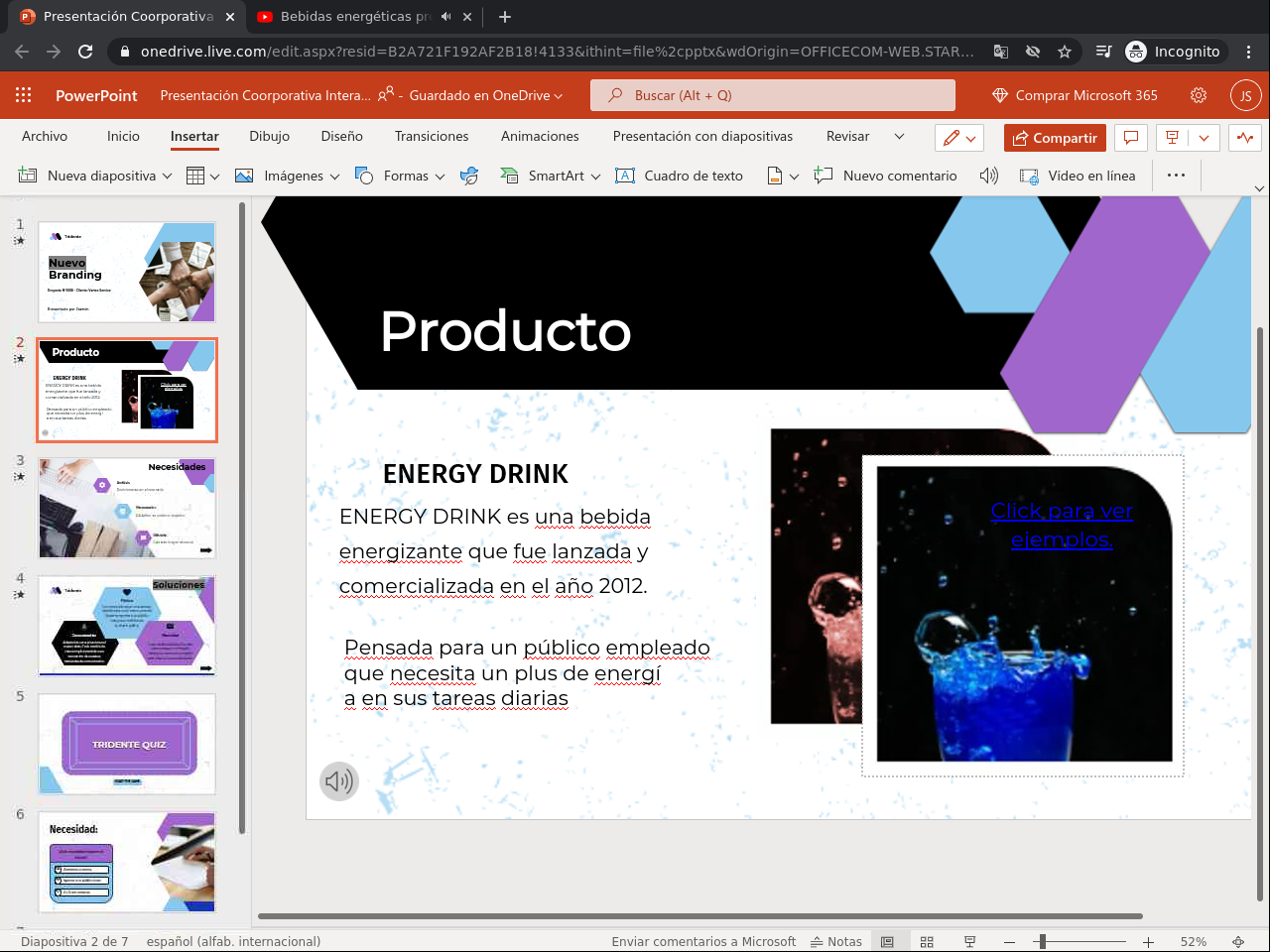The image size is (1270, 952).
Task: Click fit slide to window icon
Action: tap(1238, 941)
